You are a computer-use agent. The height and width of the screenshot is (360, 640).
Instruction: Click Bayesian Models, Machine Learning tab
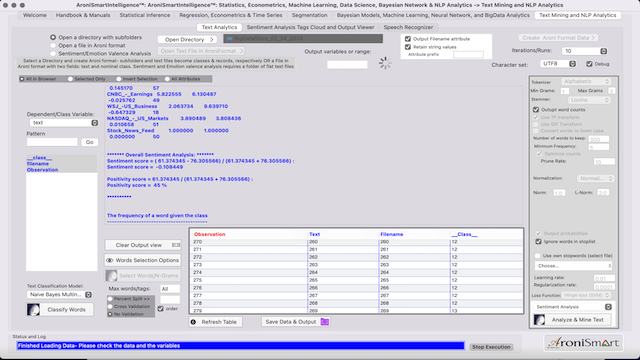(x=433, y=15)
